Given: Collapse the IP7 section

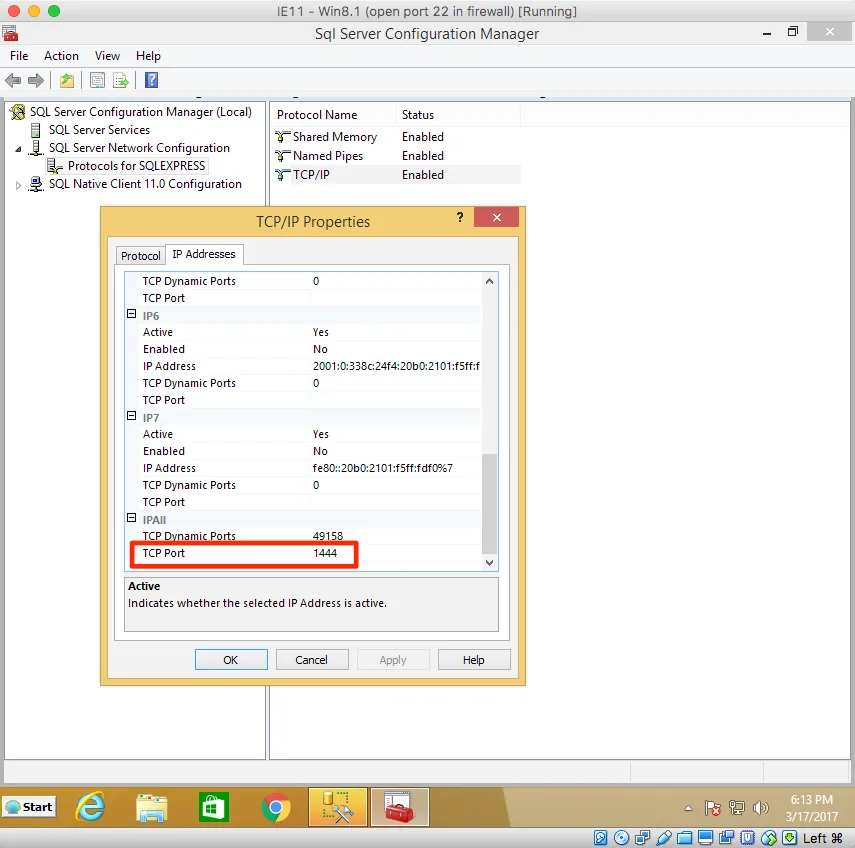Looking at the screenshot, I should tap(131, 416).
